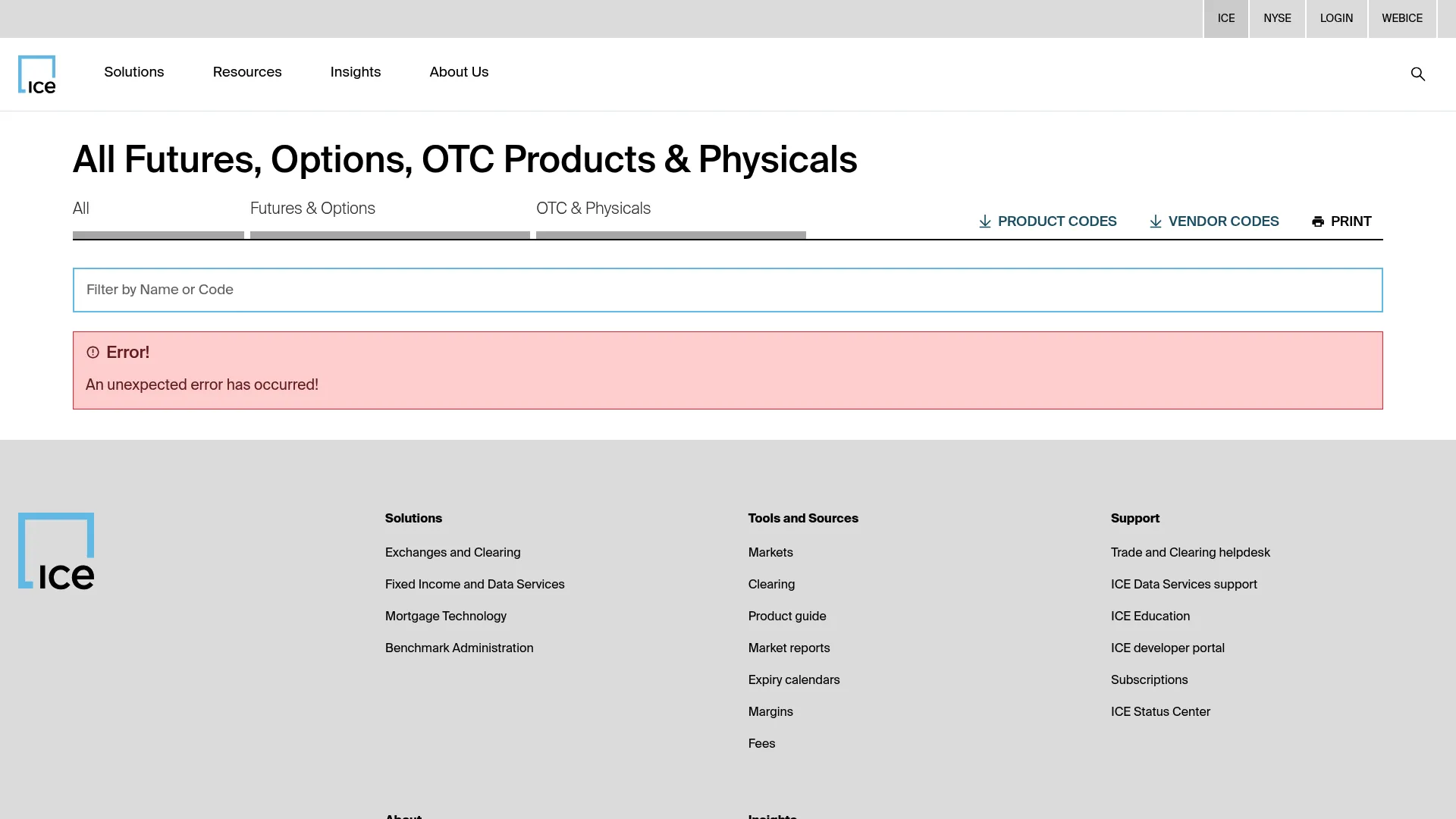This screenshot has width=1456, height=819.
Task: Open the Fees link
Action: (x=761, y=744)
